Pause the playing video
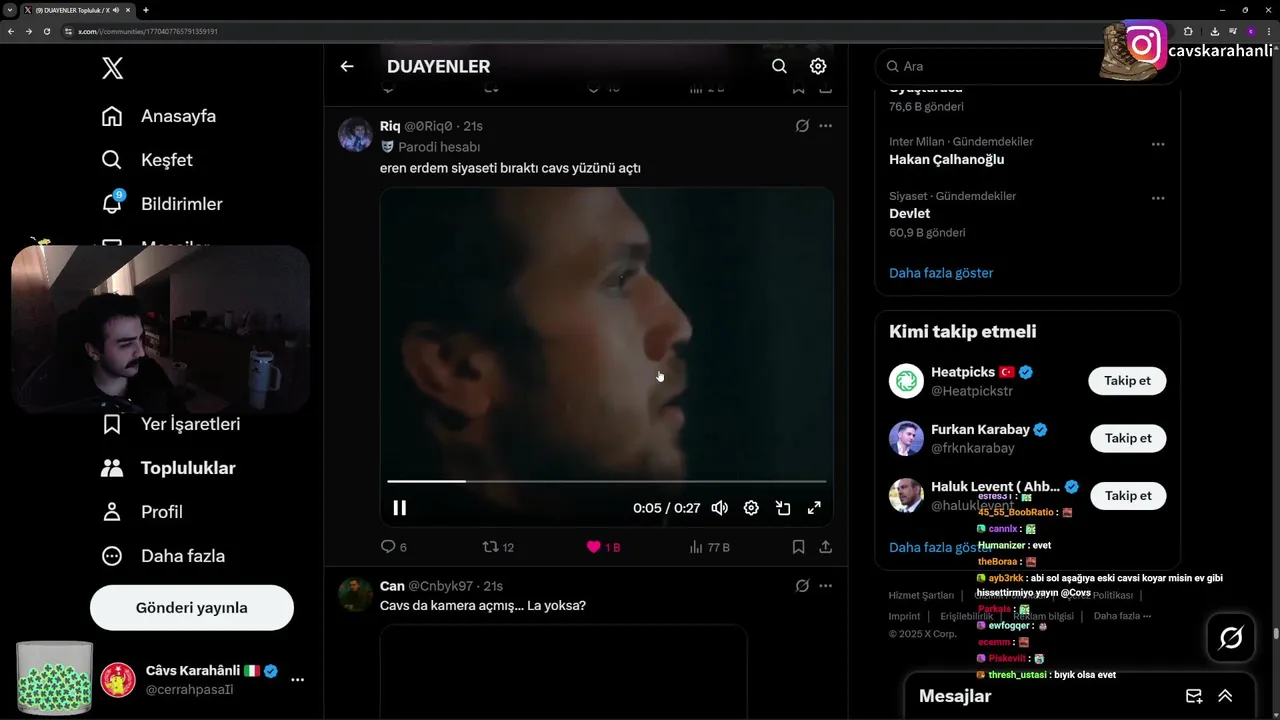 399,508
